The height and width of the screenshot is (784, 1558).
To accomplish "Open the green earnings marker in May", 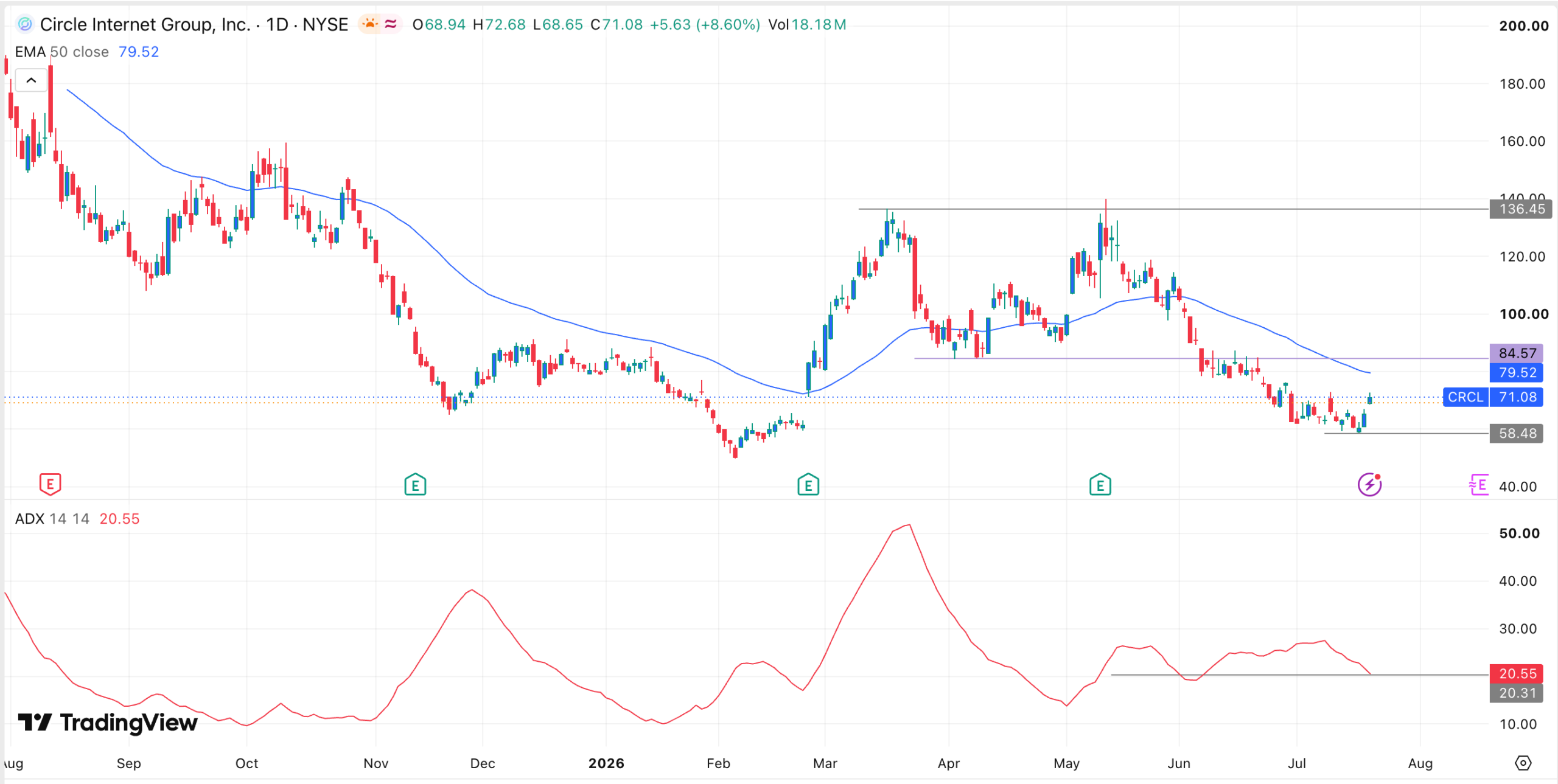I will (x=1100, y=485).
